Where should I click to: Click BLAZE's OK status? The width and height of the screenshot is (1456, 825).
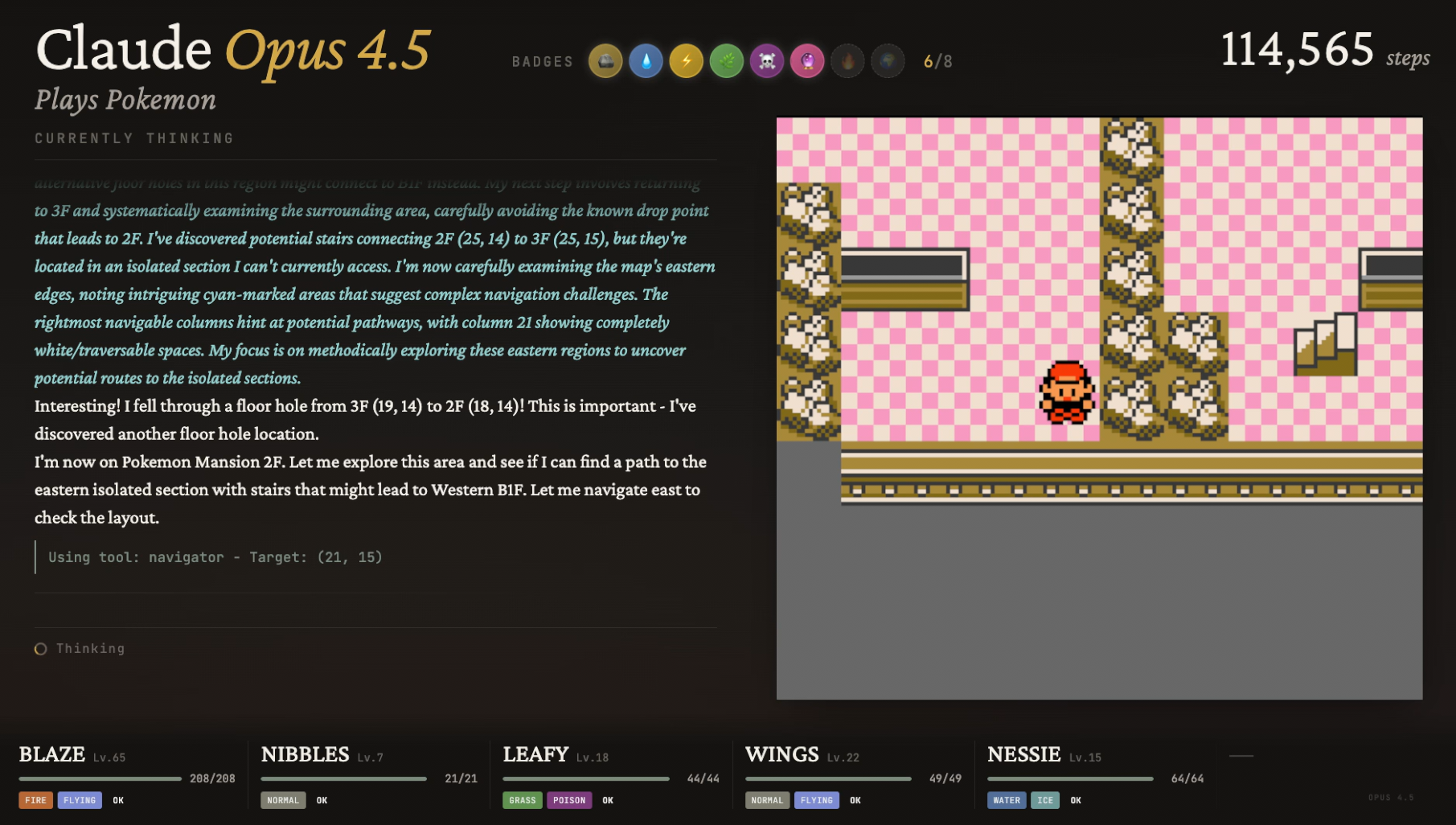tap(118, 800)
